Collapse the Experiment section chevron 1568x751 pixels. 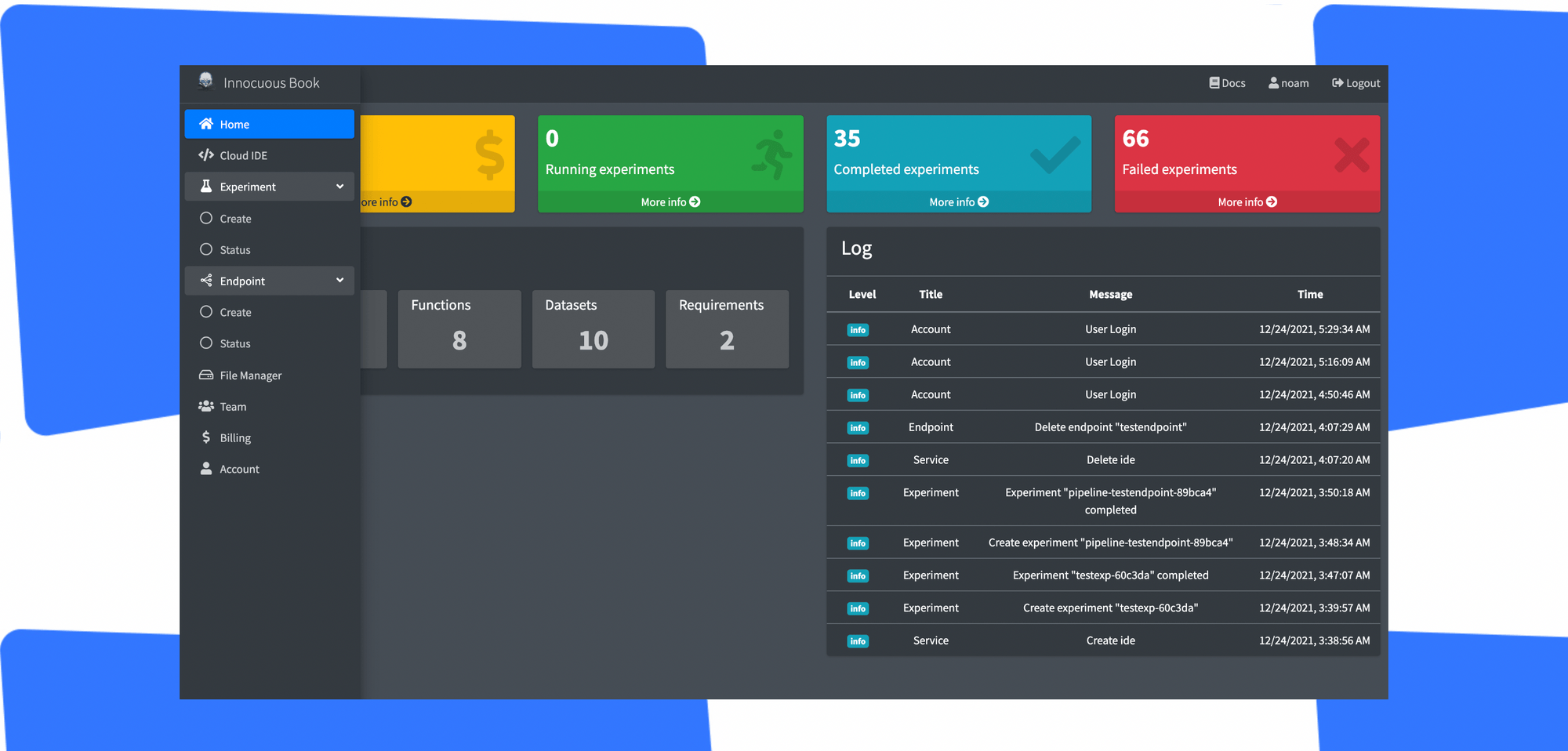pyautogui.click(x=340, y=187)
